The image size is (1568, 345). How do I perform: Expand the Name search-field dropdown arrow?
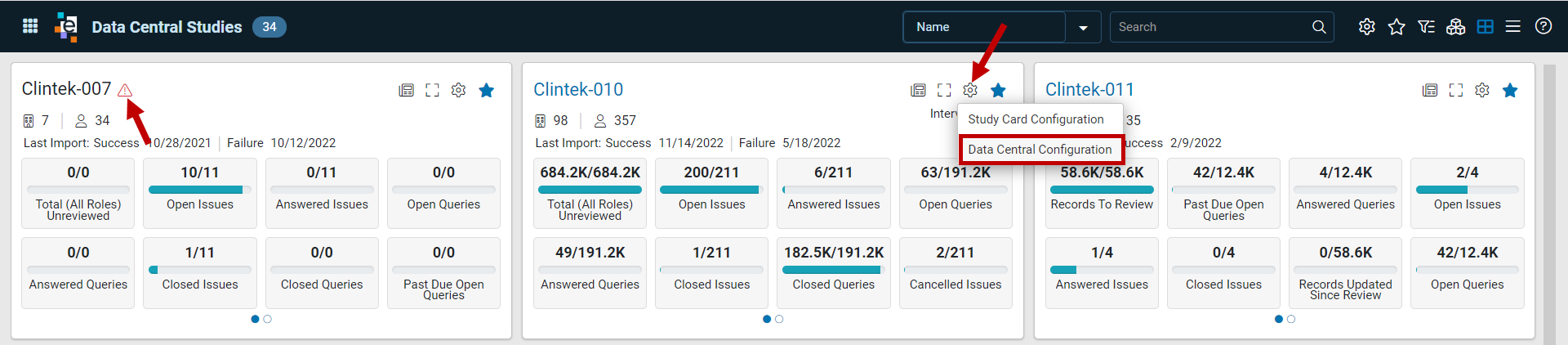pyautogui.click(x=1083, y=27)
